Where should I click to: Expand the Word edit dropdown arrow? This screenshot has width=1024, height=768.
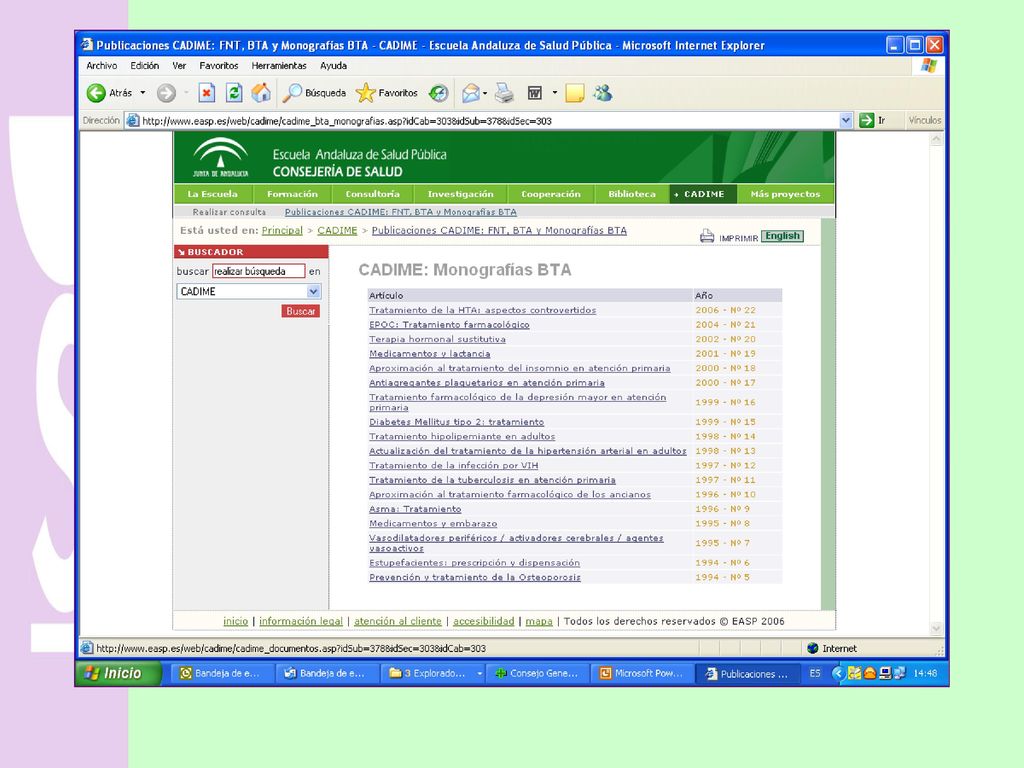(x=554, y=93)
